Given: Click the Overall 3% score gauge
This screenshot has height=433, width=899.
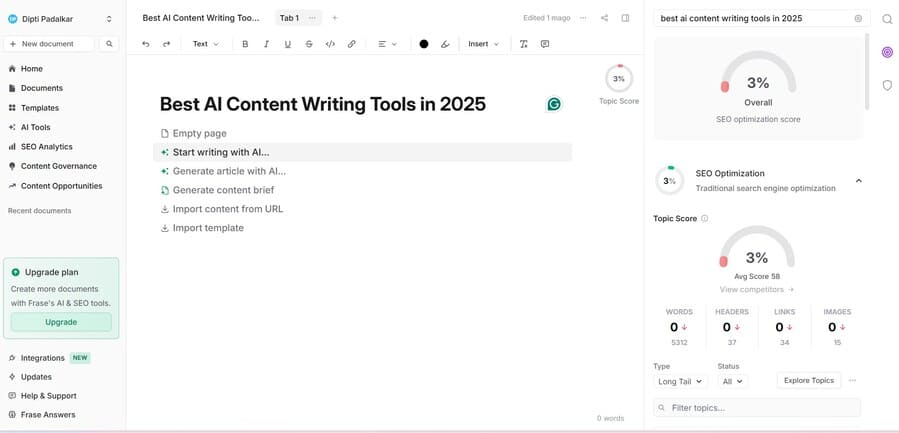Looking at the screenshot, I should pos(758,73).
